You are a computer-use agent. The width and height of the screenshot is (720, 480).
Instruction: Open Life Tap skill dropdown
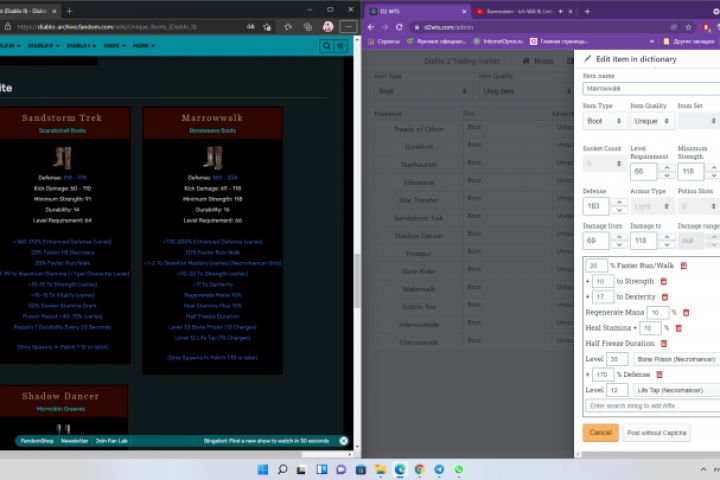pos(677,390)
